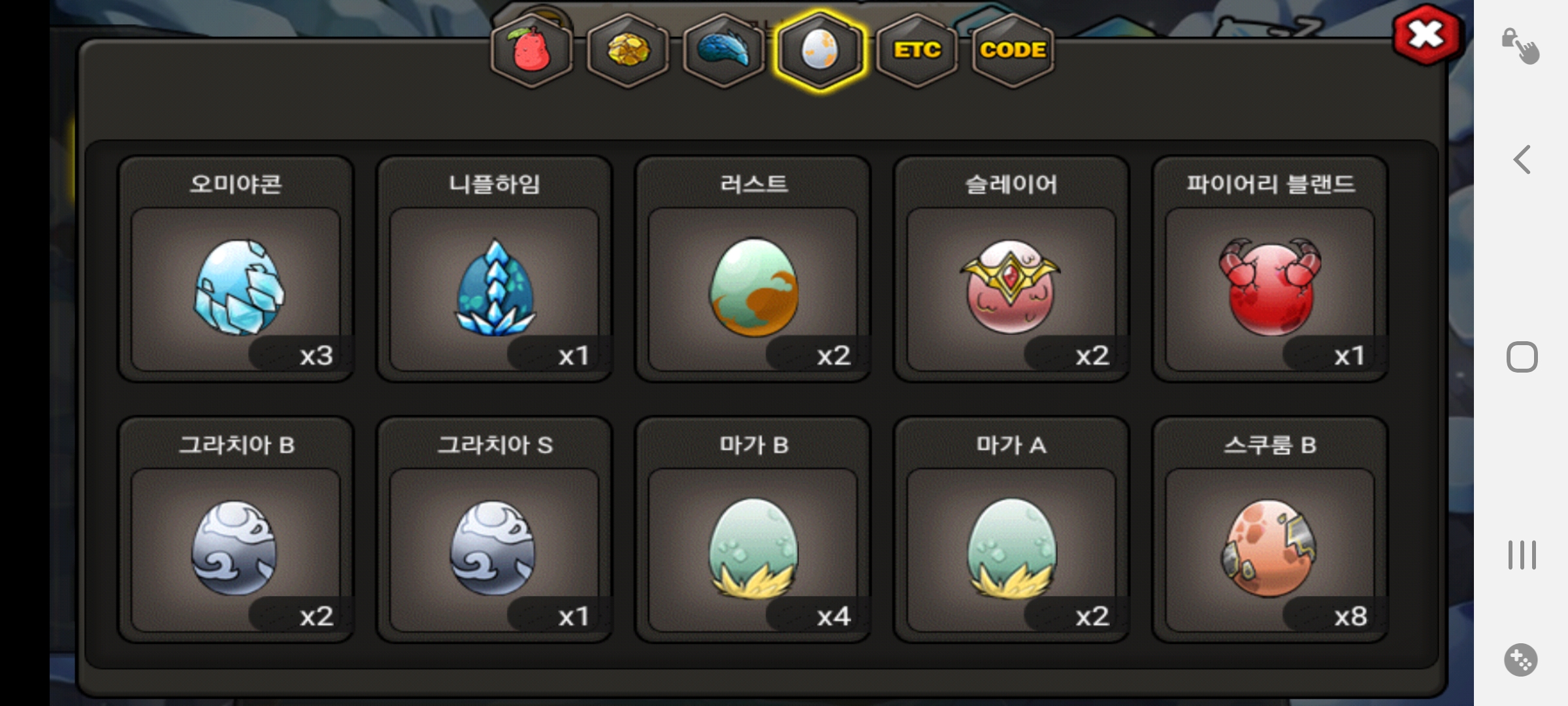
Task: Tap the Android back arrow
Action: (x=1522, y=160)
